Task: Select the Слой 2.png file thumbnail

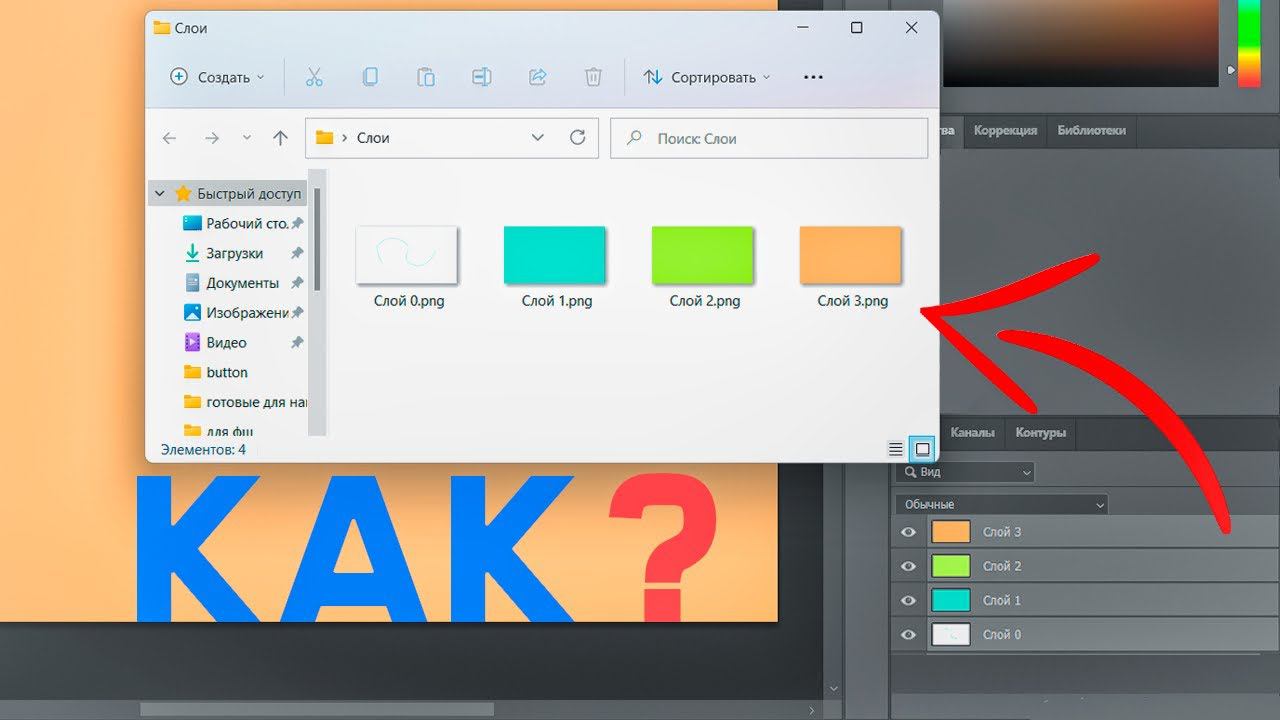Action: [x=703, y=255]
